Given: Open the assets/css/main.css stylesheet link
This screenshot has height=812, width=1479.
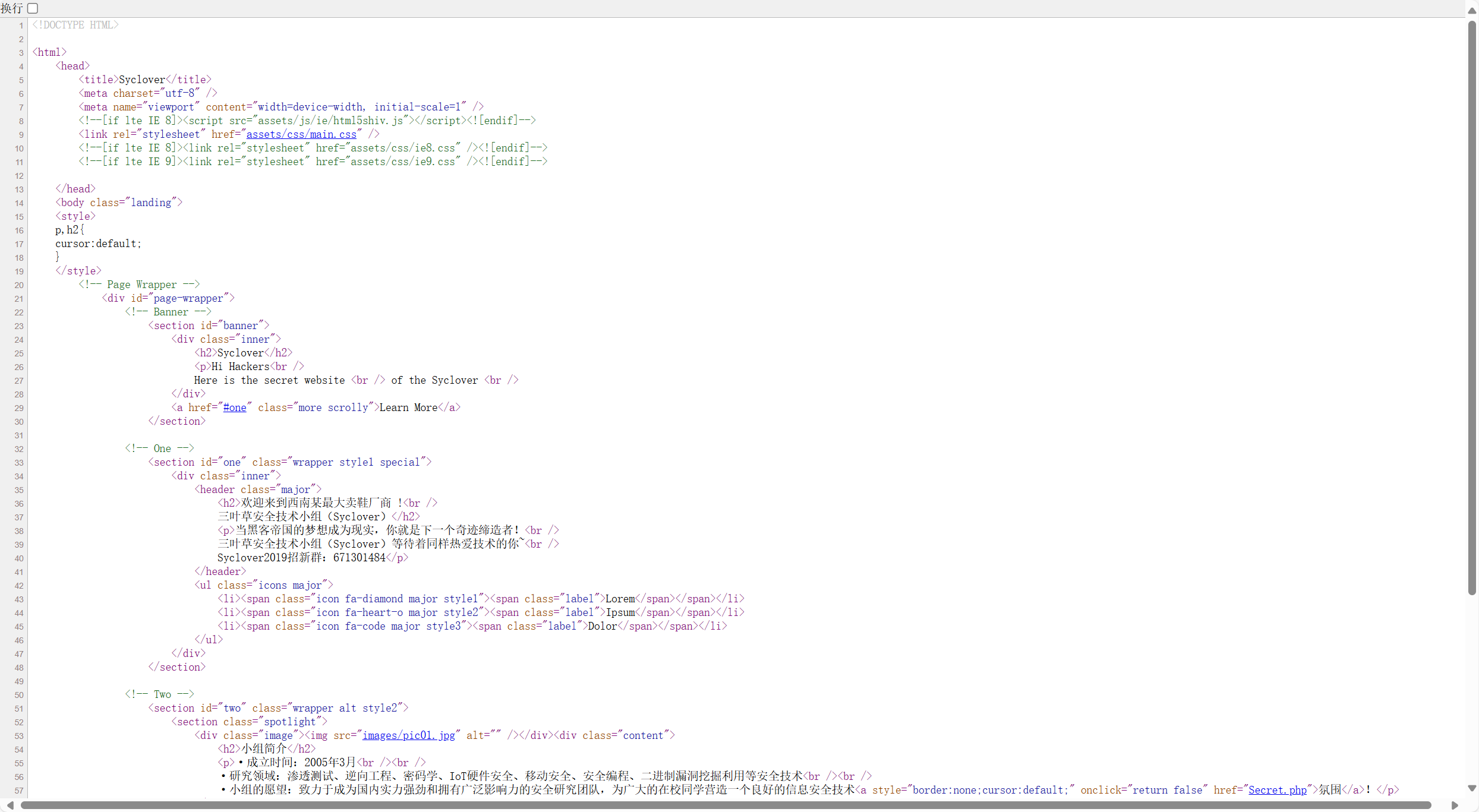Looking at the screenshot, I should (x=301, y=135).
